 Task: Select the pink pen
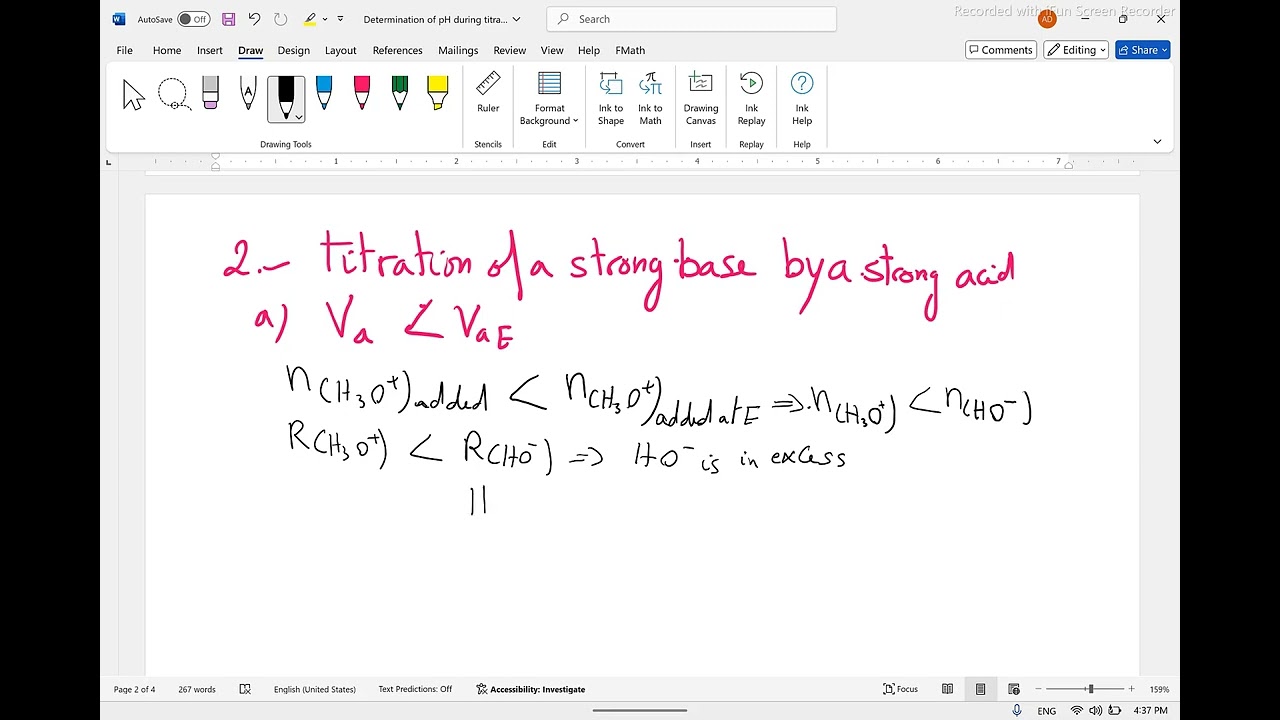pos(362,95)
